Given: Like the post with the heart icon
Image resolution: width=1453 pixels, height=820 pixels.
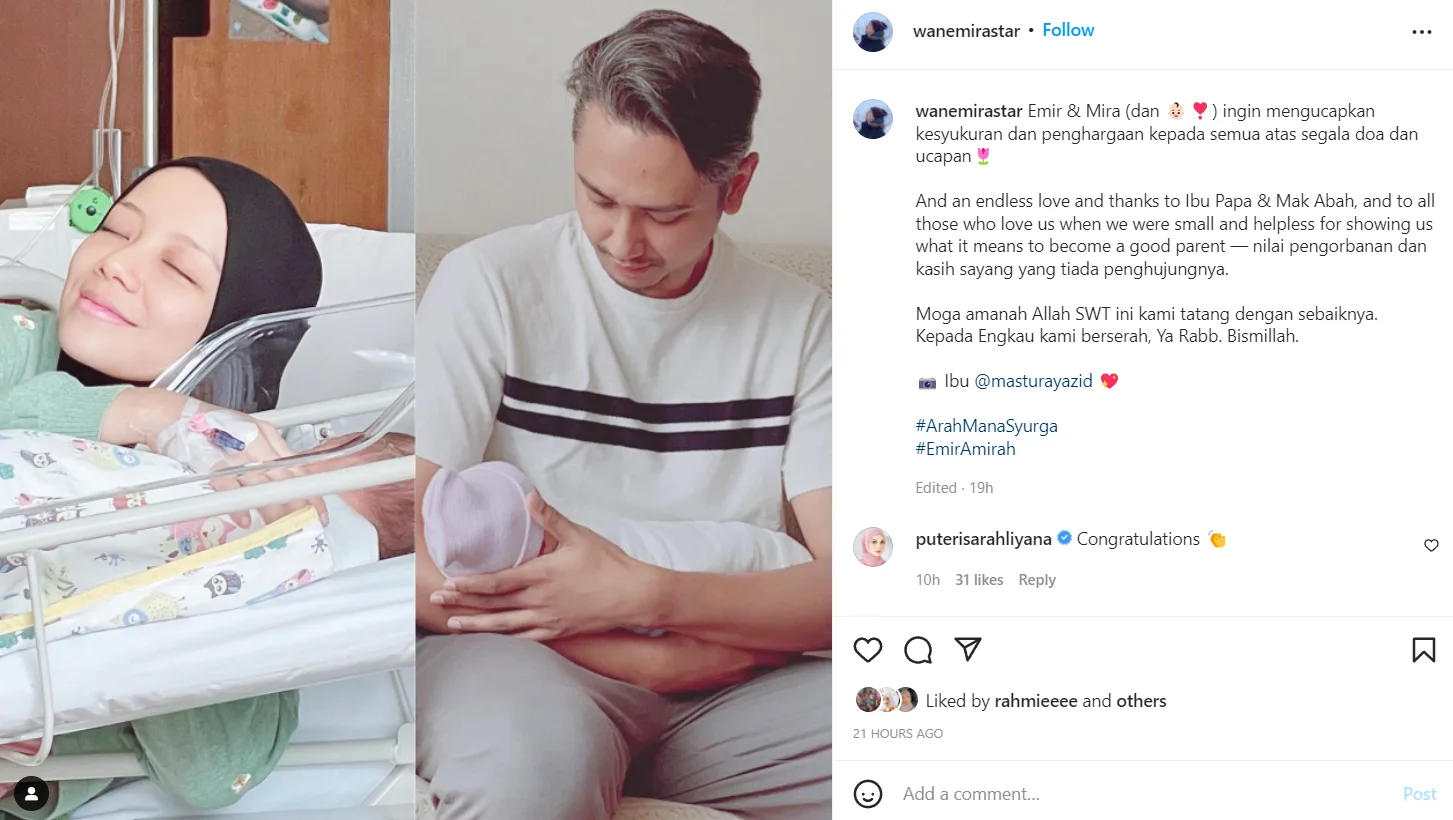Looking at the screenshot, I should point(868,650).
